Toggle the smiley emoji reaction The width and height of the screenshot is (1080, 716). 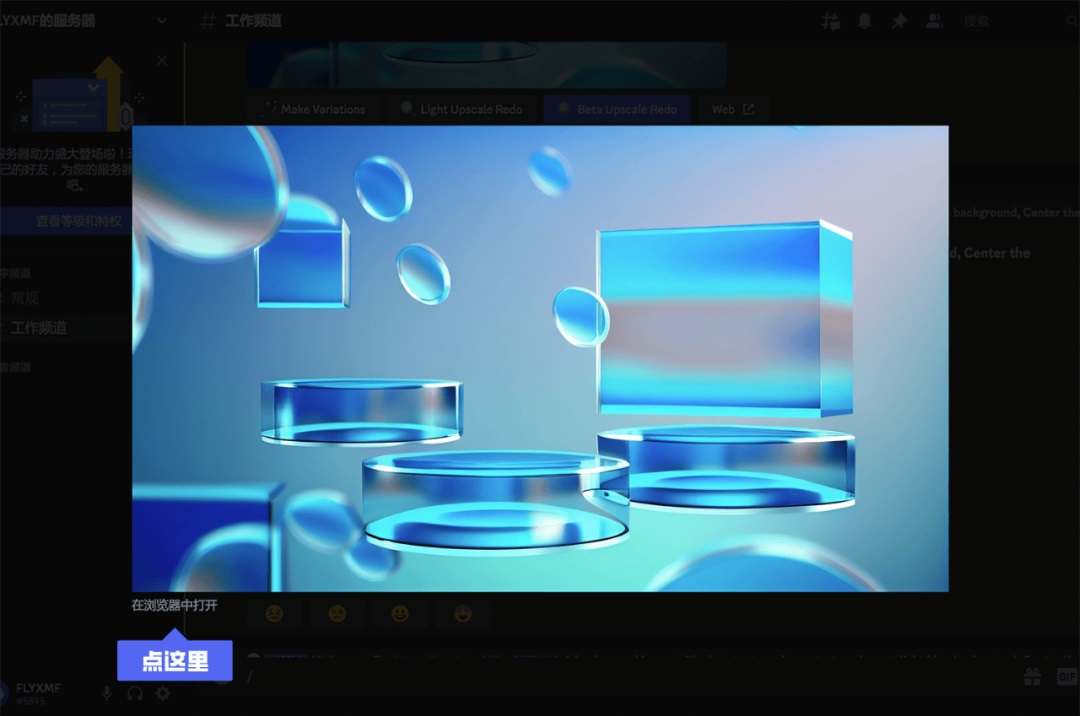[x=400, y=614]
